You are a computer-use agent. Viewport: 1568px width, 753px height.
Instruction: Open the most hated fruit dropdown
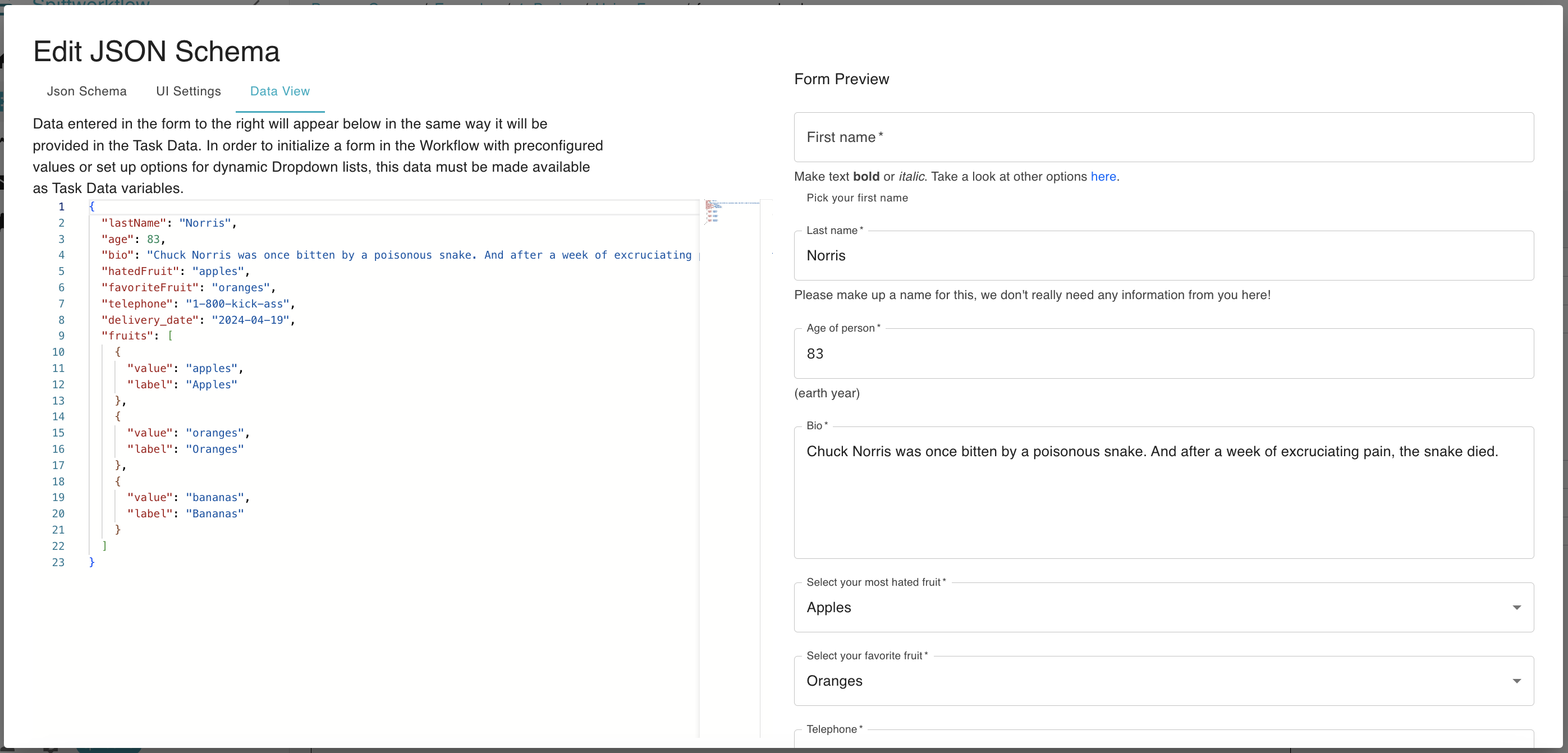click(x=1163, y=608)
